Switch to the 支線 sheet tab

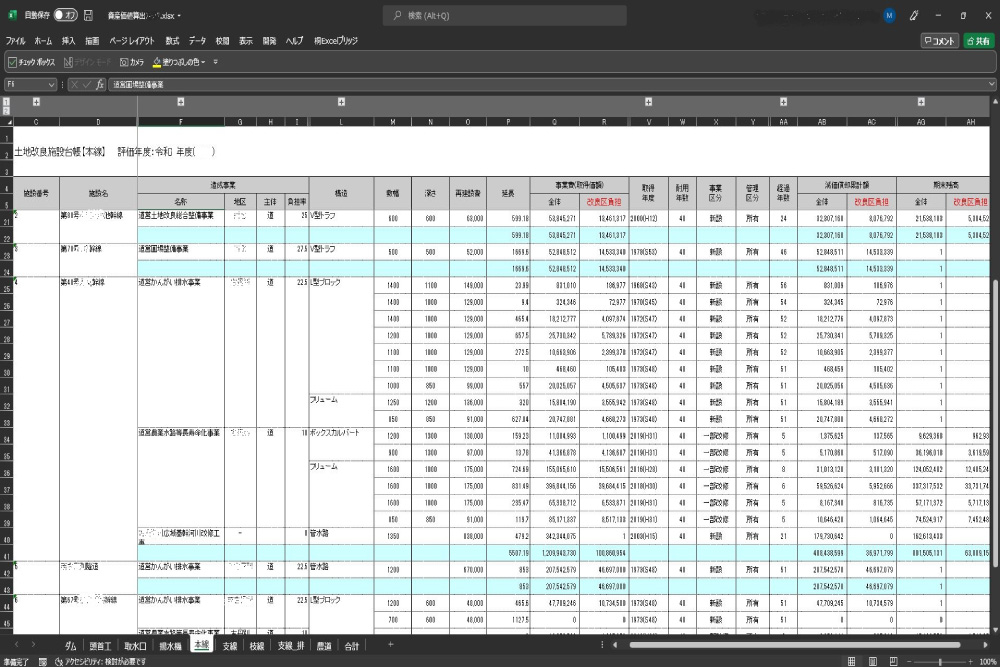pos(230,646)
